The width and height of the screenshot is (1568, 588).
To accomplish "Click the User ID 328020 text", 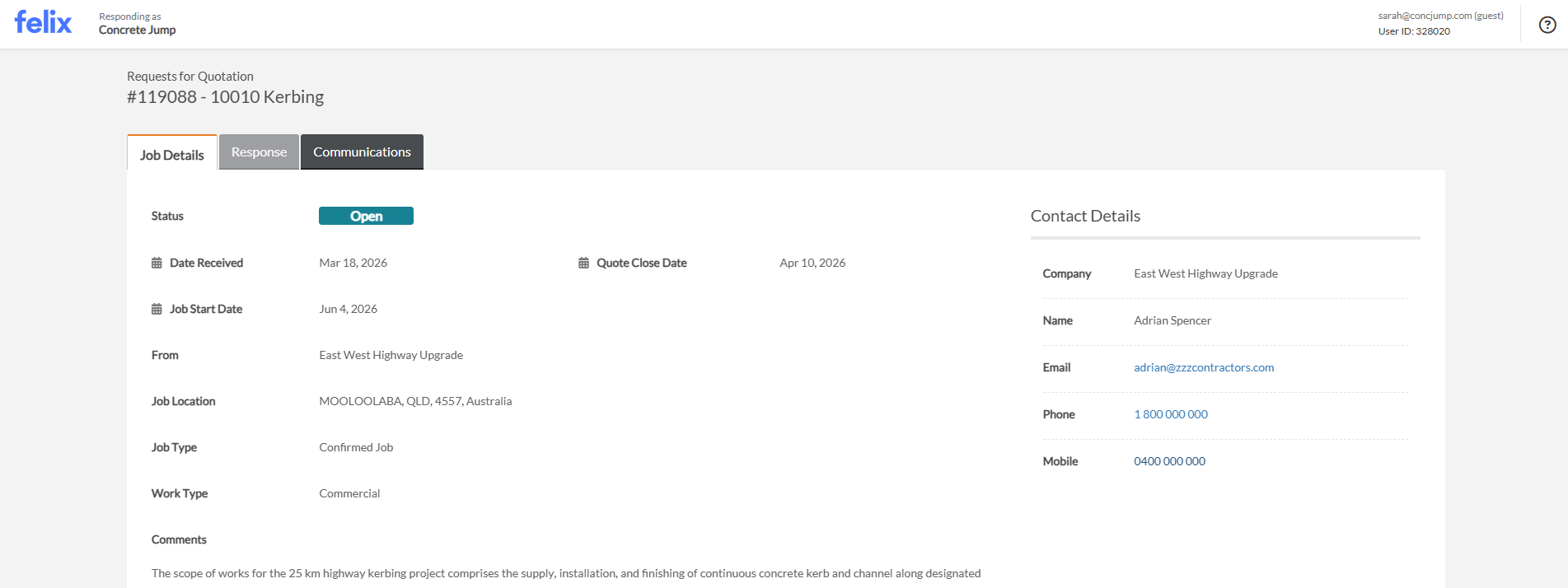I will click(x=1414, y=31).
